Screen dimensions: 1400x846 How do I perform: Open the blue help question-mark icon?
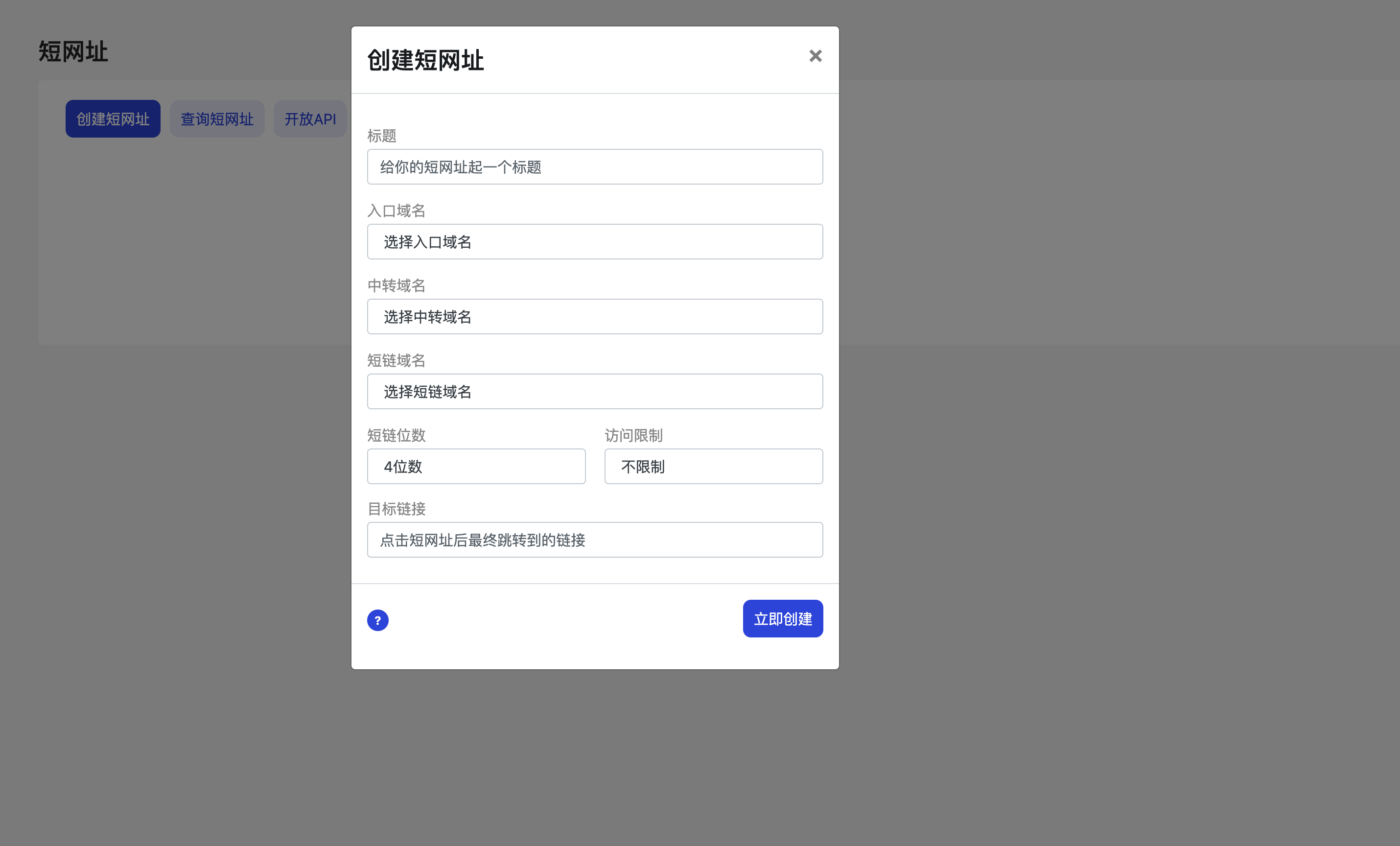tap(378, 620)
